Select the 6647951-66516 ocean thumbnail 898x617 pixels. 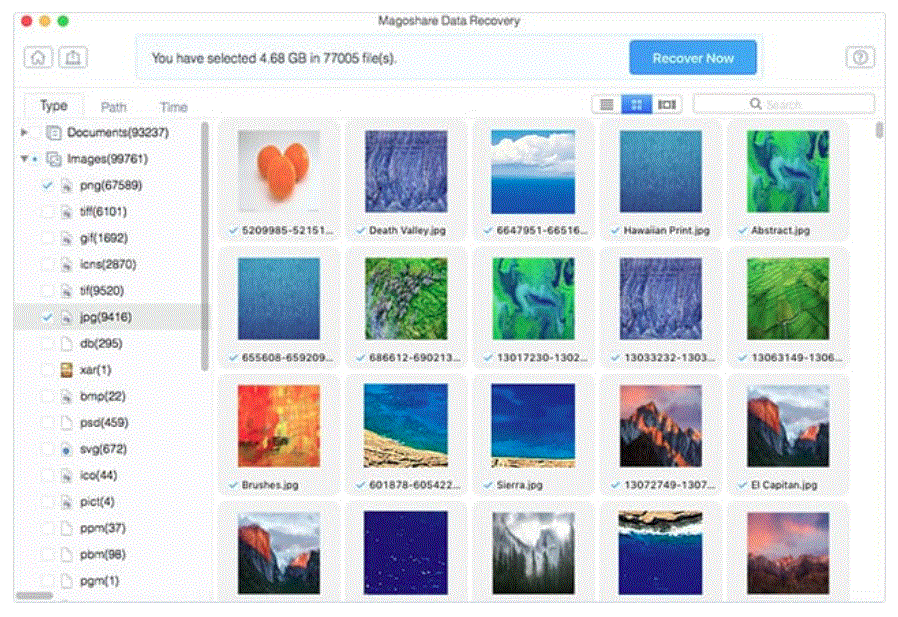(x=533, y=172)
